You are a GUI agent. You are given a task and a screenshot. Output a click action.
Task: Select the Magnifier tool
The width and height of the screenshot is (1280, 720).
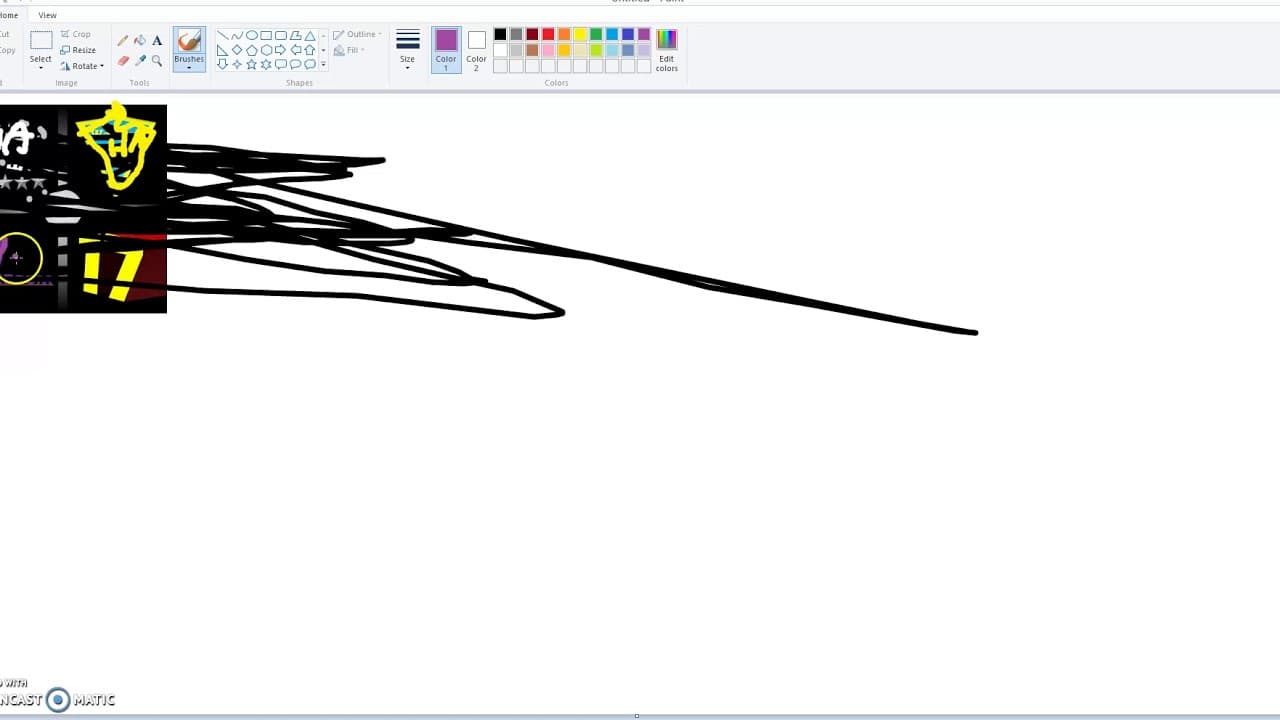(x=157, y=61)
